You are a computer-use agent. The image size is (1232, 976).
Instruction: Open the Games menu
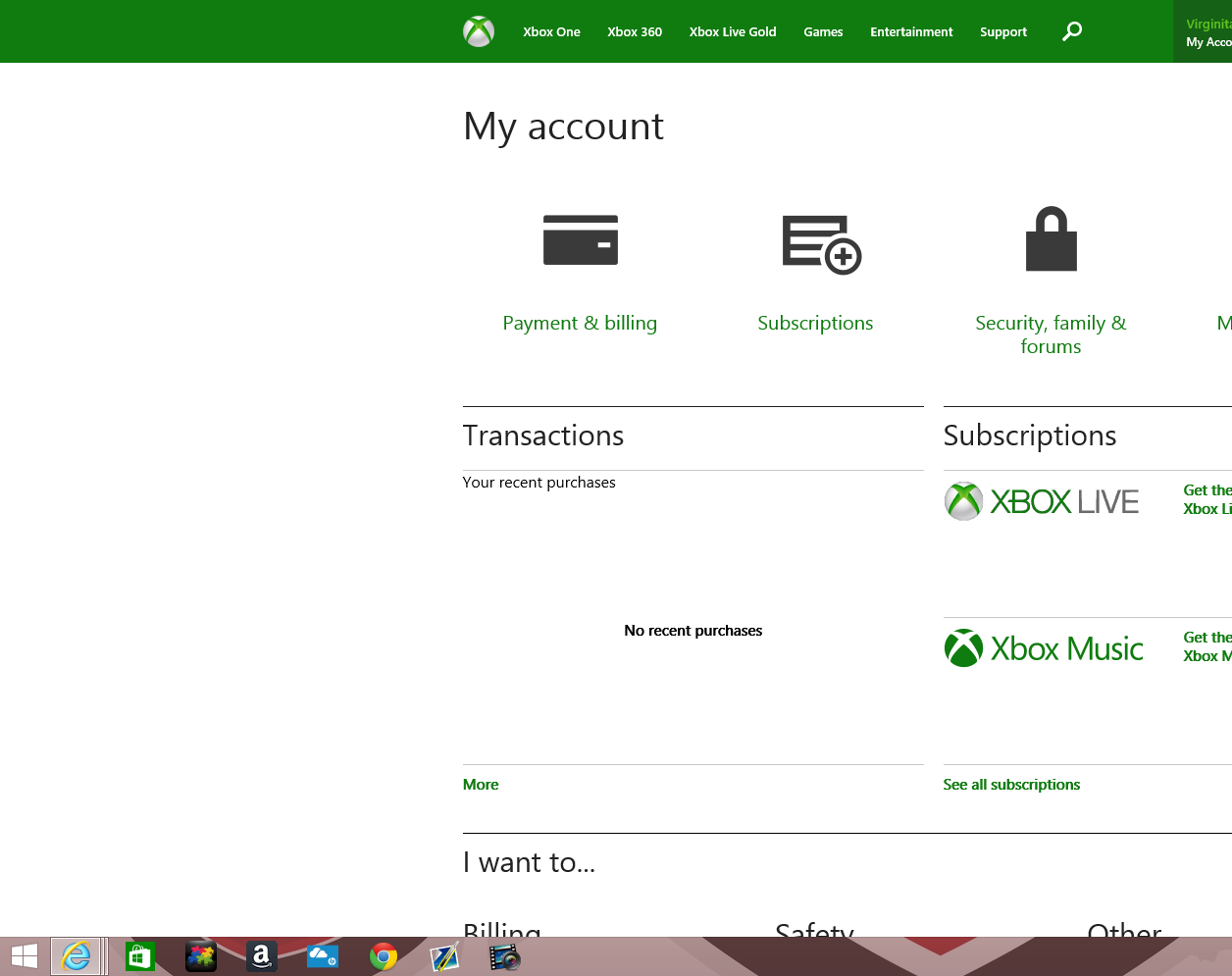pyautogui.click(x=823, y=31)
